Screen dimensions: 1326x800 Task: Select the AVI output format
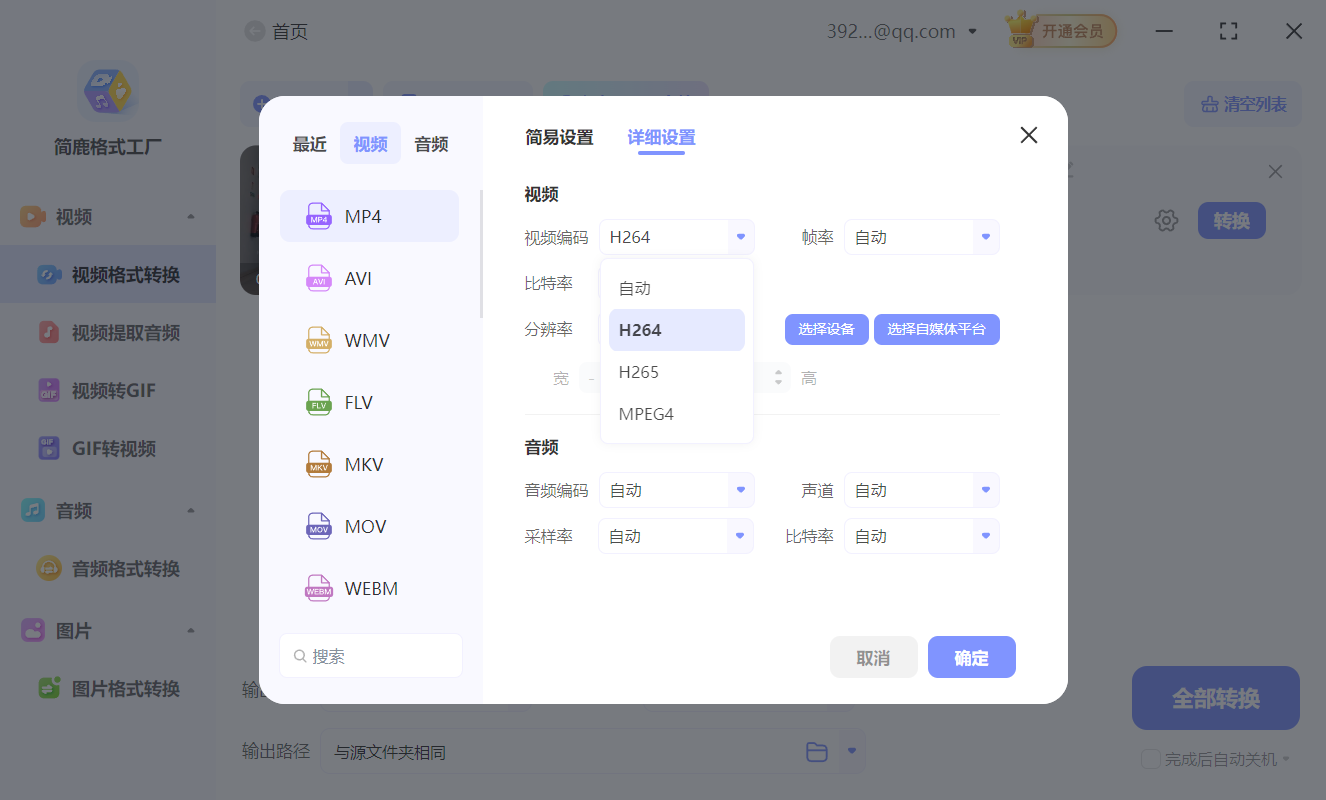(369, 278)
